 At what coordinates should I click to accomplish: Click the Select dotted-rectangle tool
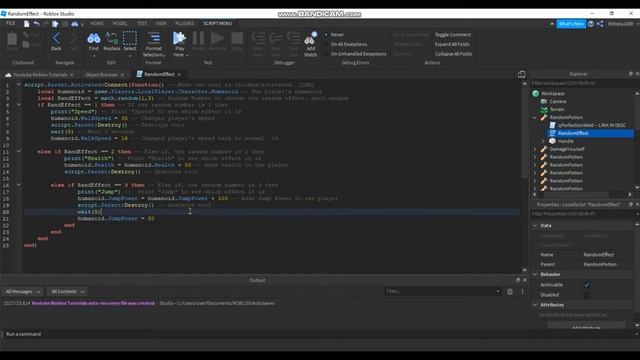[130, 38]
